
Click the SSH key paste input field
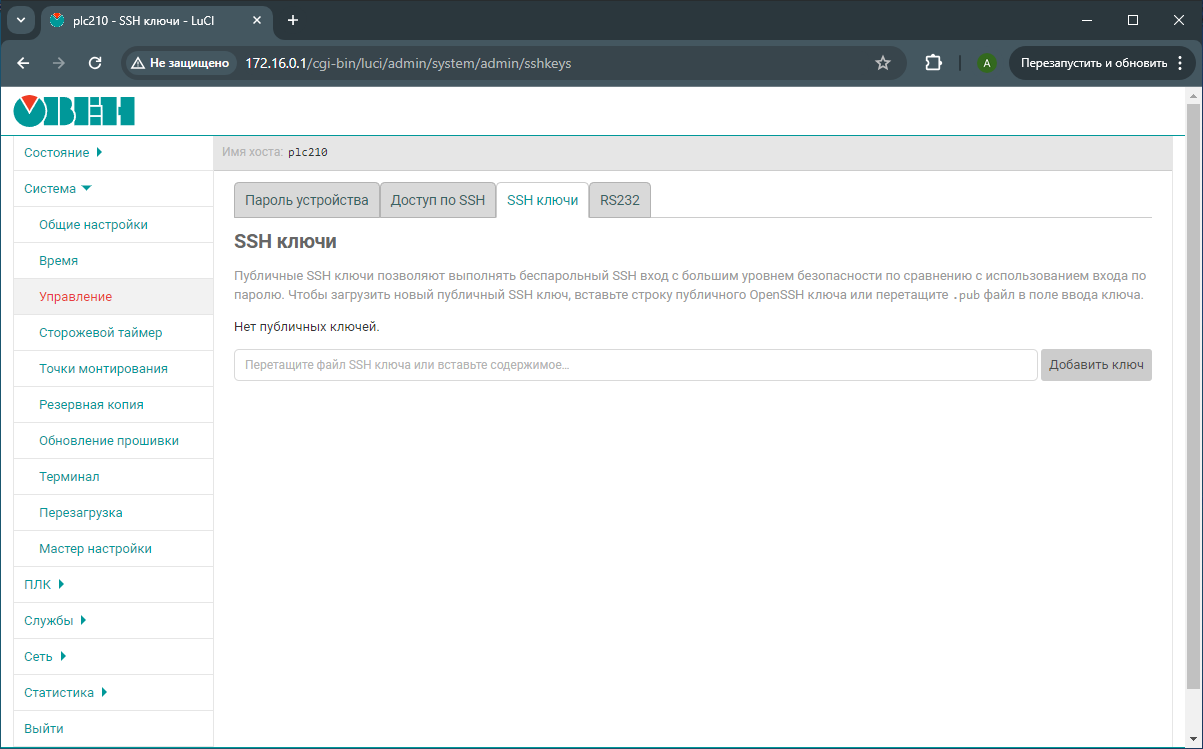point(635,365)
